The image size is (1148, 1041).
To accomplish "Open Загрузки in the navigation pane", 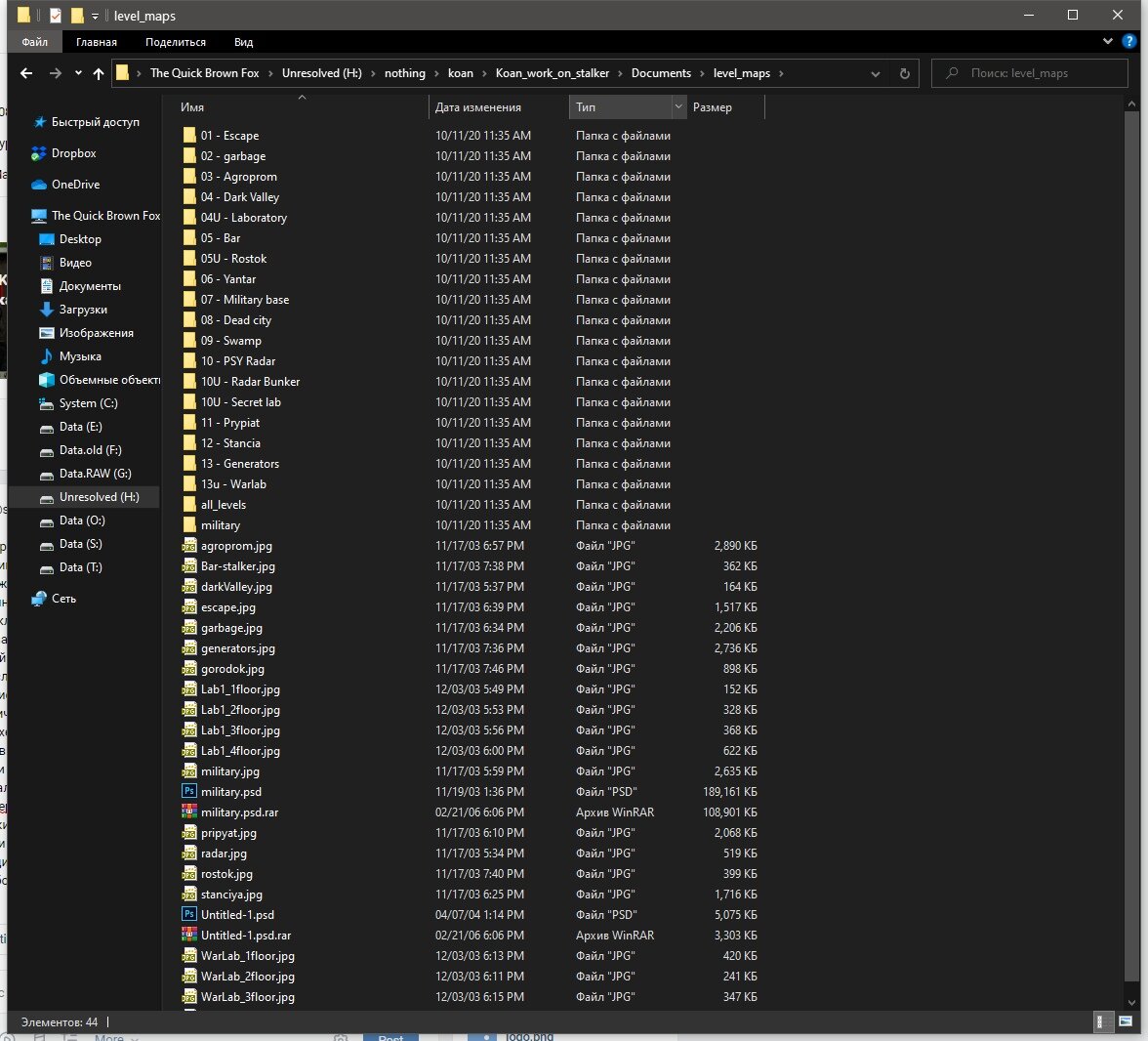I will click(x=83, y=310).
